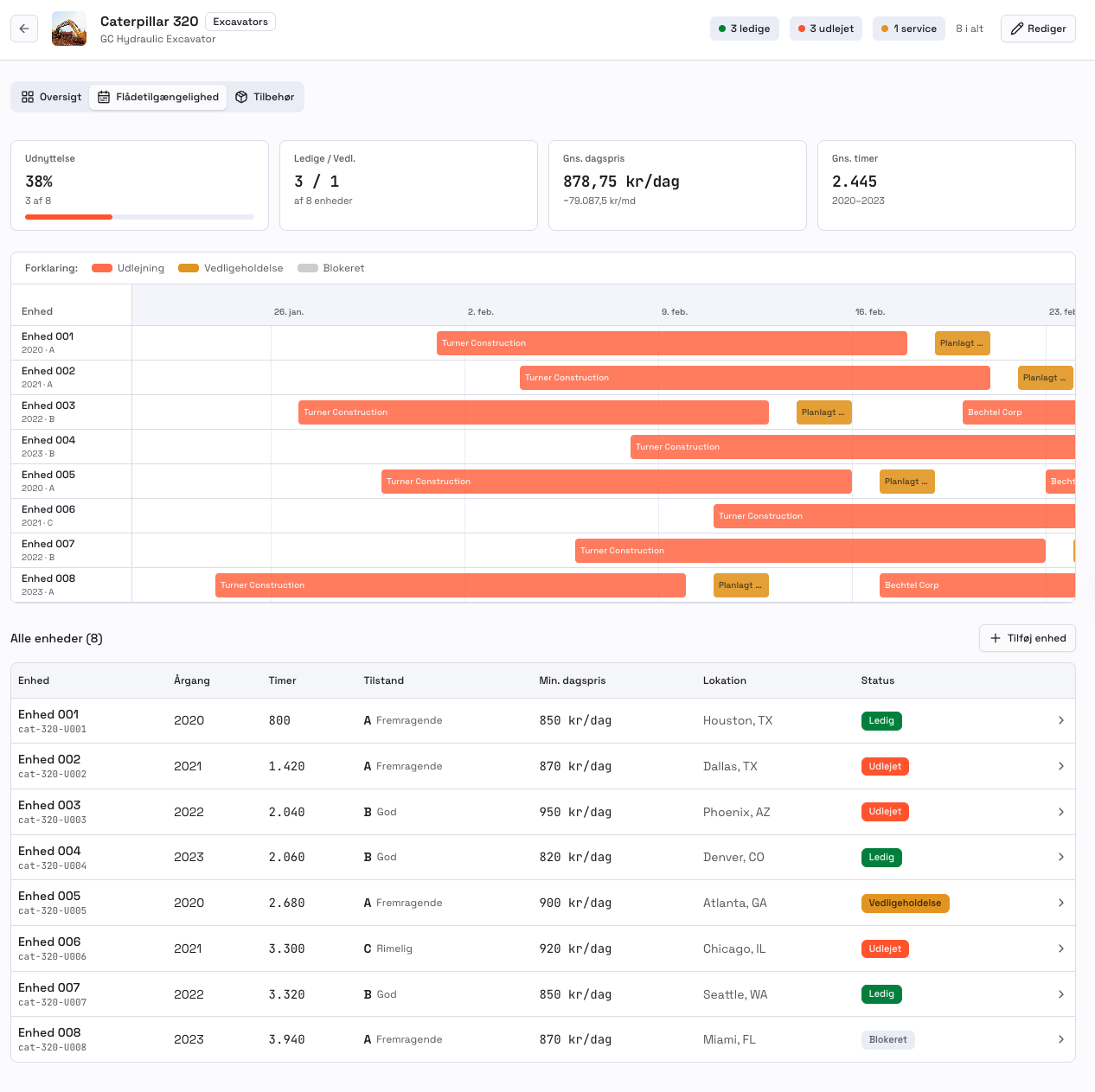This screenshot has width=1095, height=1092.
Task: Click the calendar icon on Flådetilgængelighed tab
Action: pyautogui.click(x=104, y=97)
